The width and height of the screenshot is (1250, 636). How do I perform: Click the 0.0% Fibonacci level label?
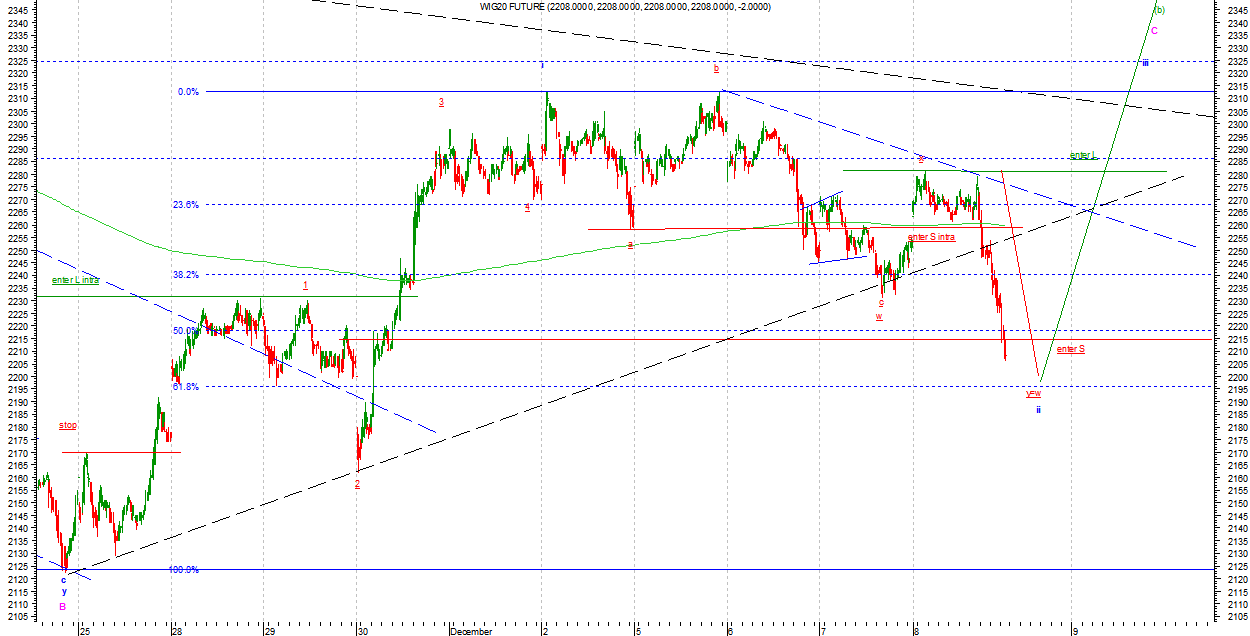point(188,92)
